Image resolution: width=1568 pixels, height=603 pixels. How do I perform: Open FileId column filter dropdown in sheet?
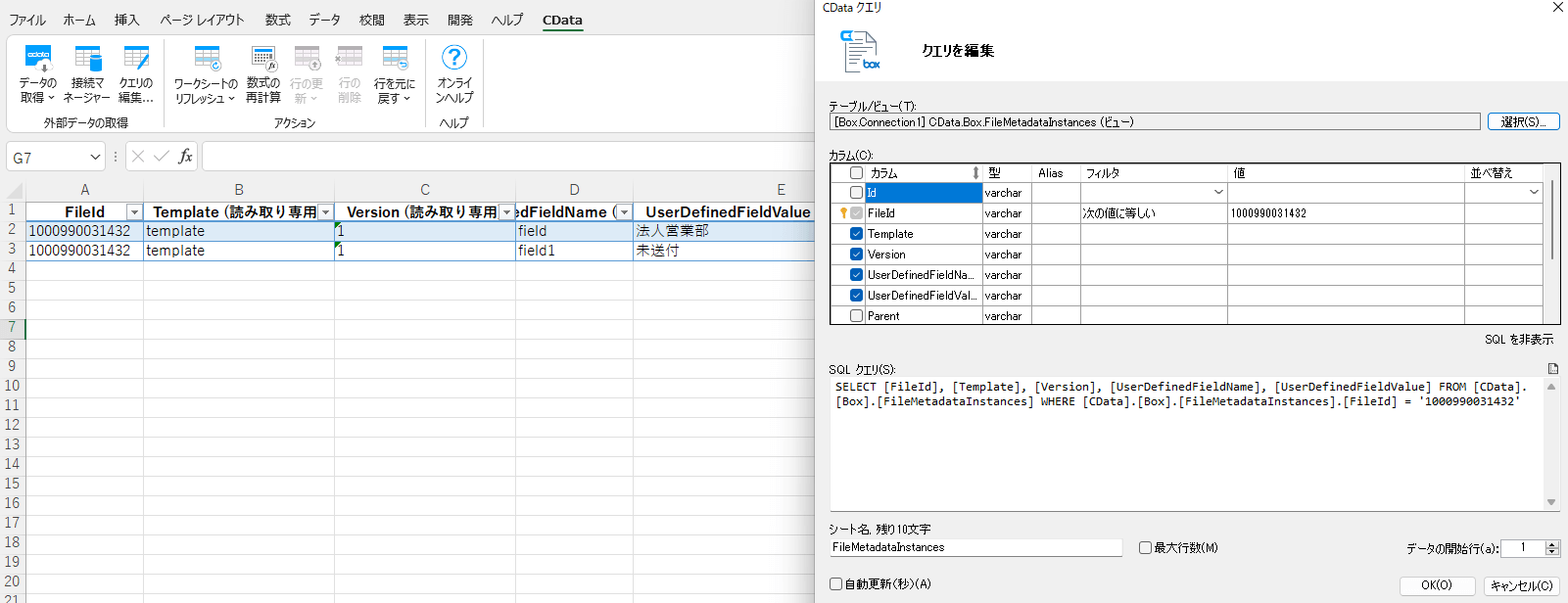click(x=134, y=212)
